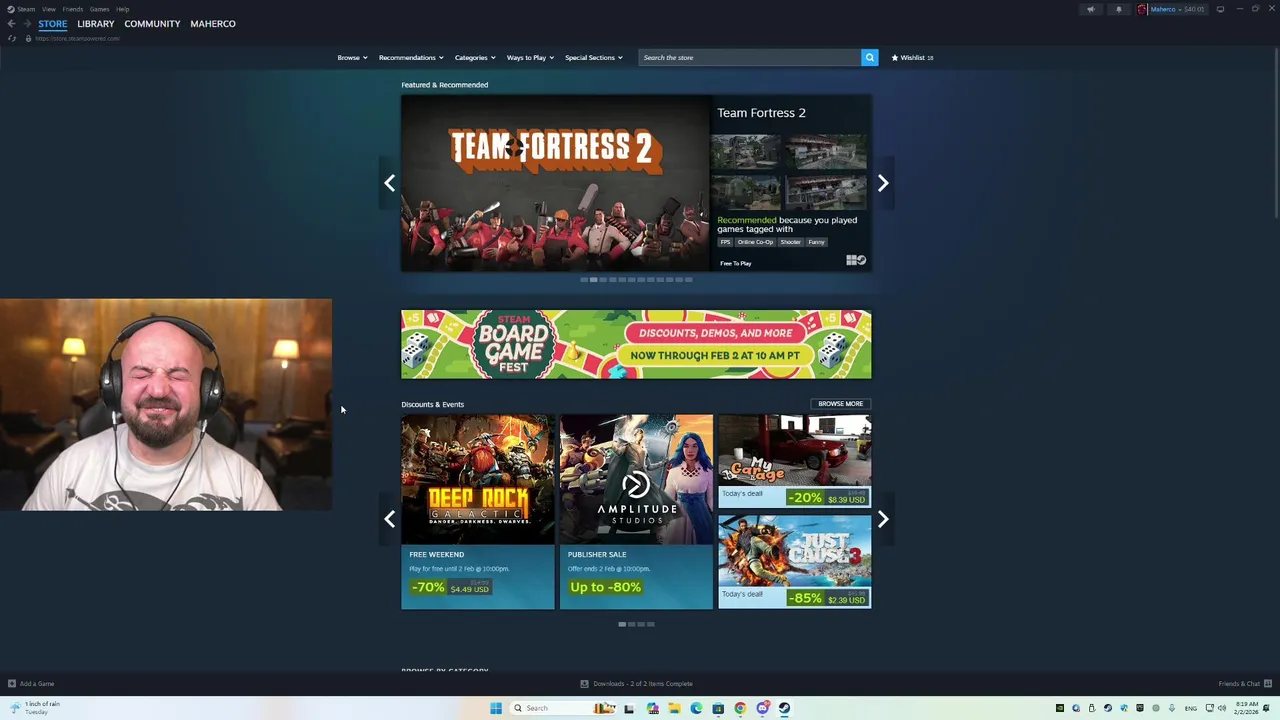Click the FPS tag
This screenshot has width=1280, height=720.
[x=726, y=242]
